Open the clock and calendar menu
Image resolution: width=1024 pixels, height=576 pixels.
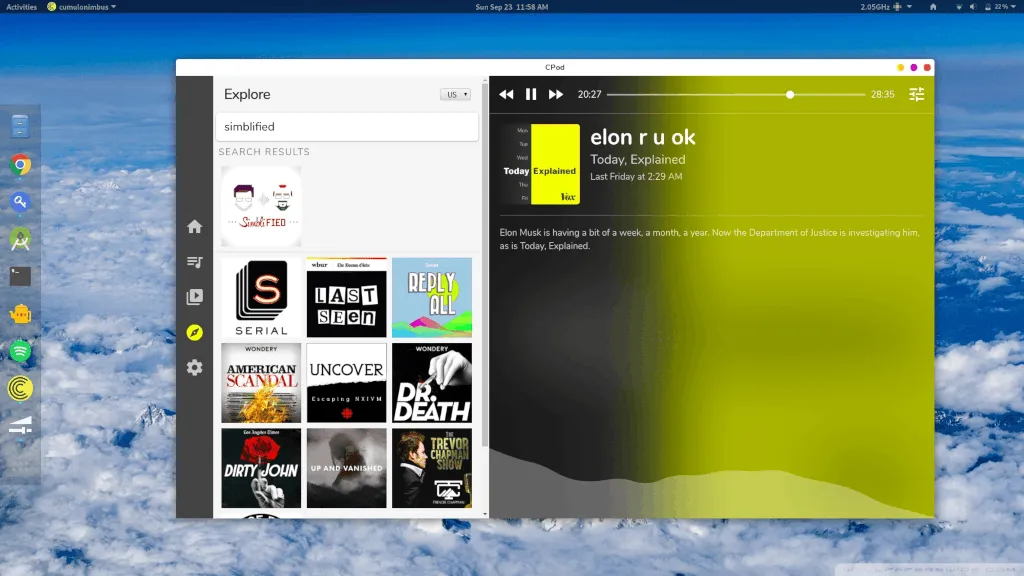(x=511, y=6)
